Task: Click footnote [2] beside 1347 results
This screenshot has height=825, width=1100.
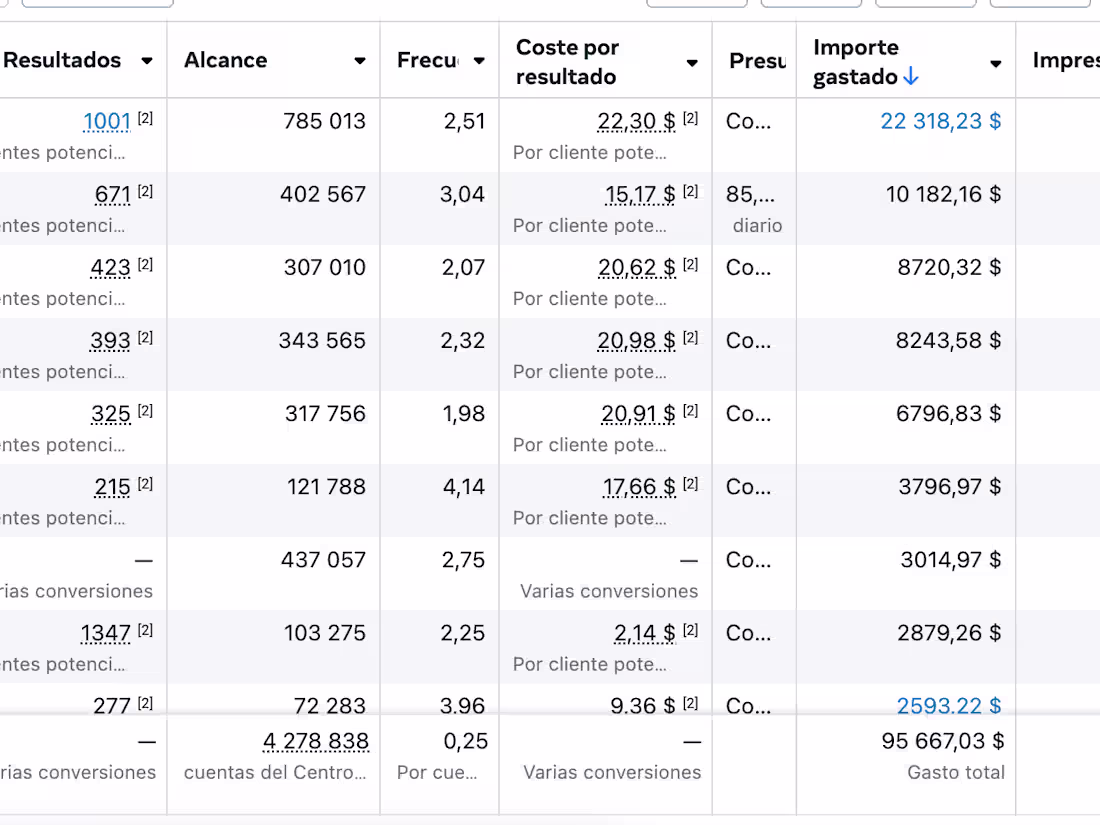Action: tap(145, 630)
